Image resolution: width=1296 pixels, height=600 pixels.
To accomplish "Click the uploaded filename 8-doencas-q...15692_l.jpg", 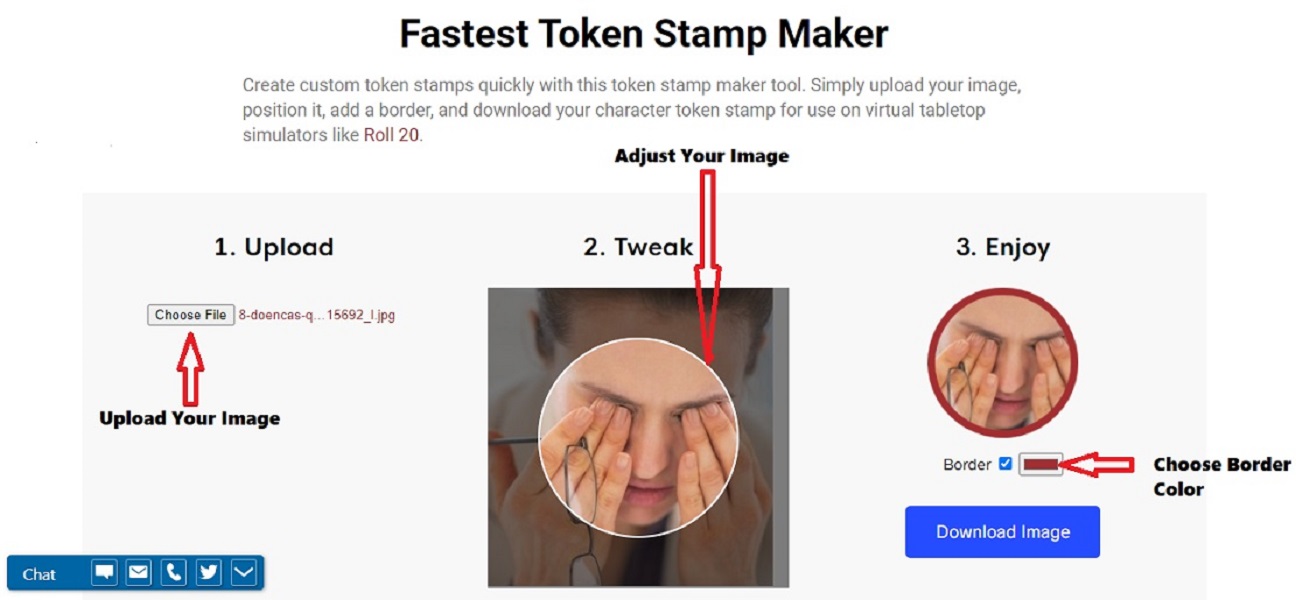I will 317,315.
